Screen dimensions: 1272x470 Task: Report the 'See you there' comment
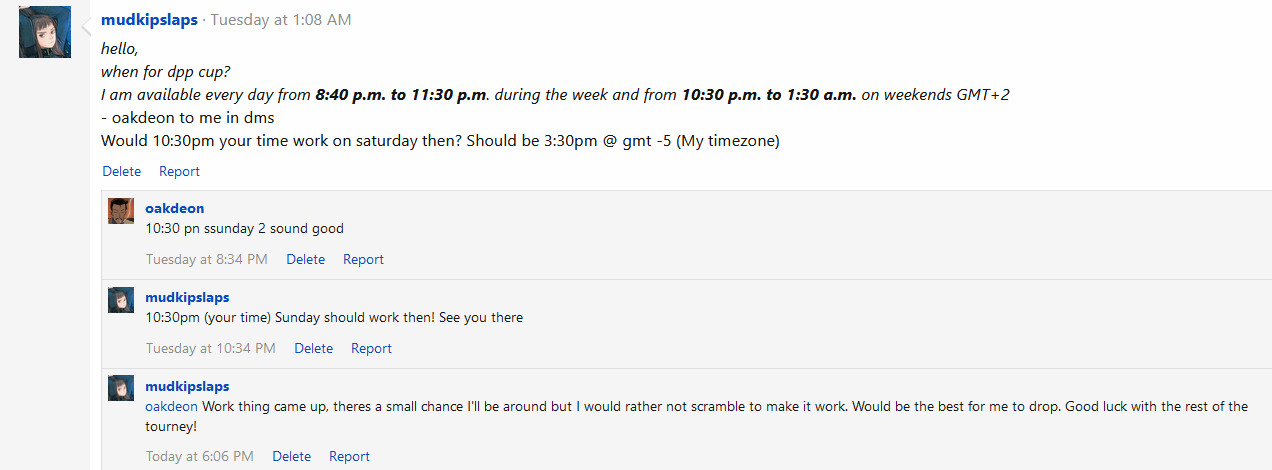tap(371, 348)
